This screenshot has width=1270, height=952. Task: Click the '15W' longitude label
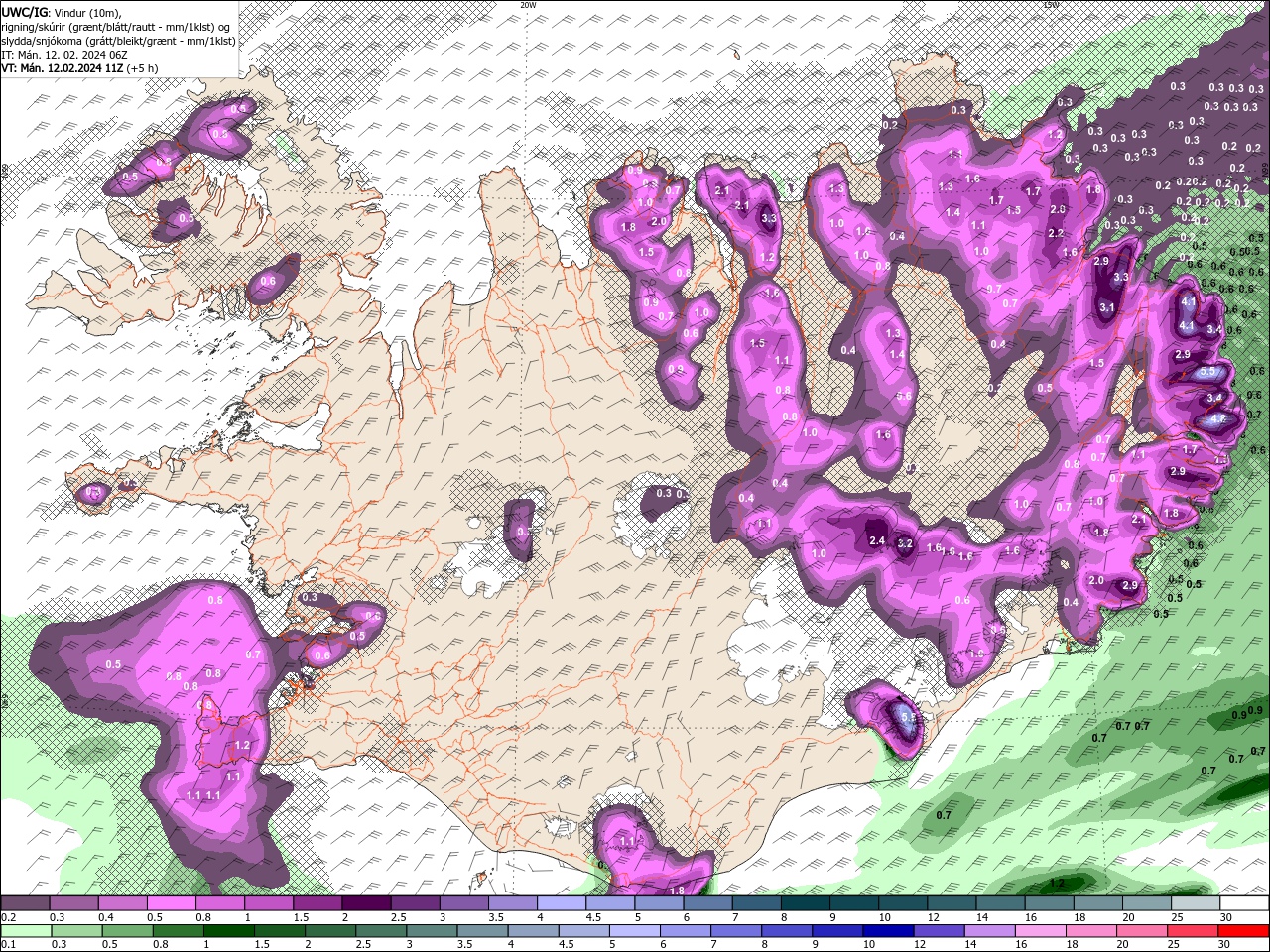click(x=1051, y=5)
